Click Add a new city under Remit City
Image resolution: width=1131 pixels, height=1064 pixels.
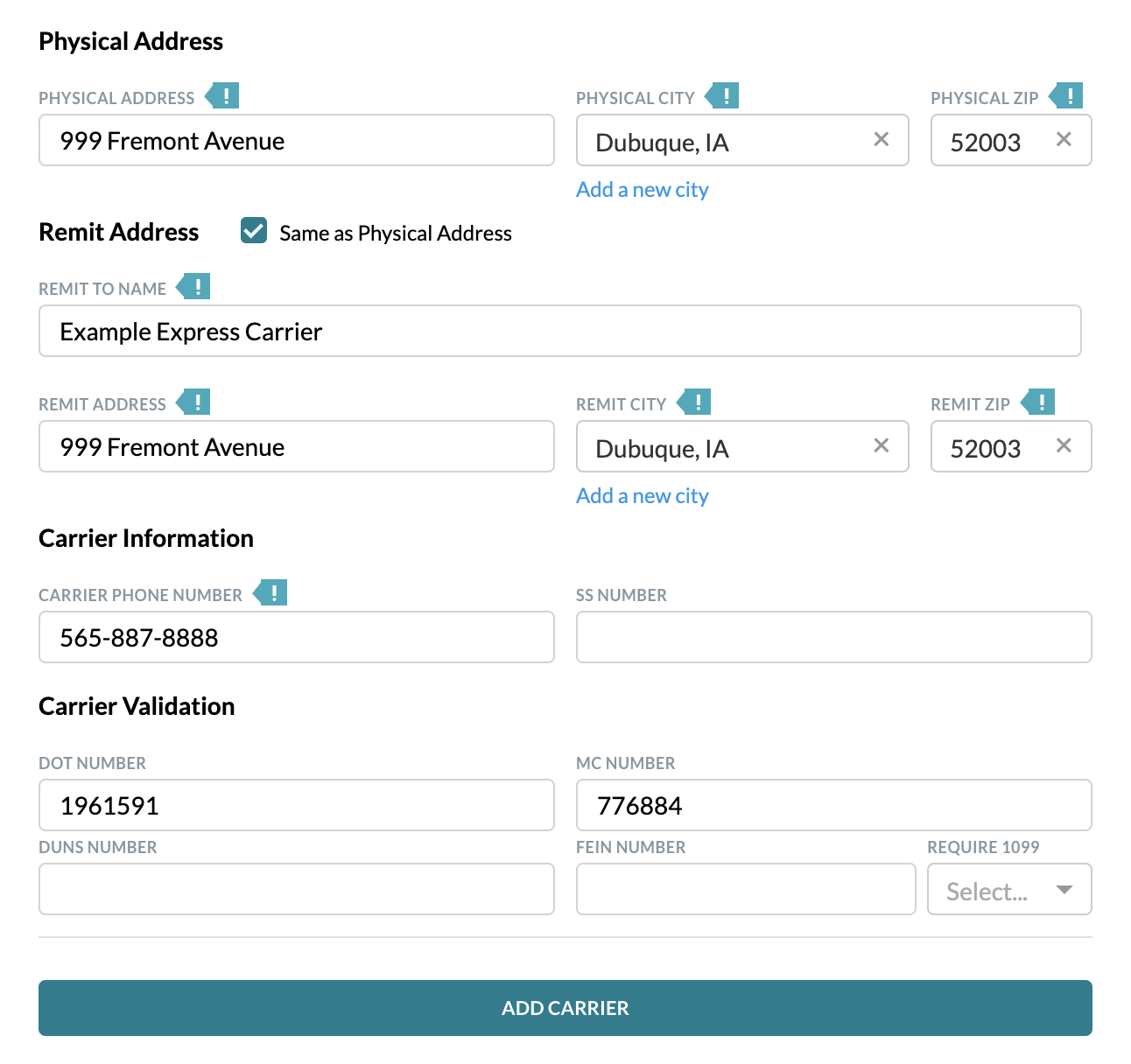coord(642,496)
